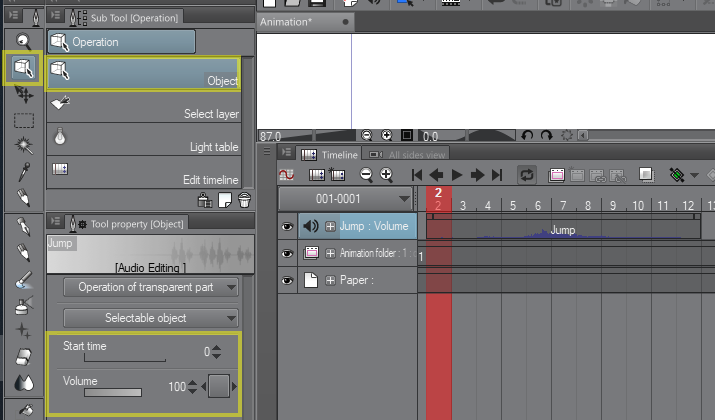Click the new timeline icon

click(x=337, y=175)
